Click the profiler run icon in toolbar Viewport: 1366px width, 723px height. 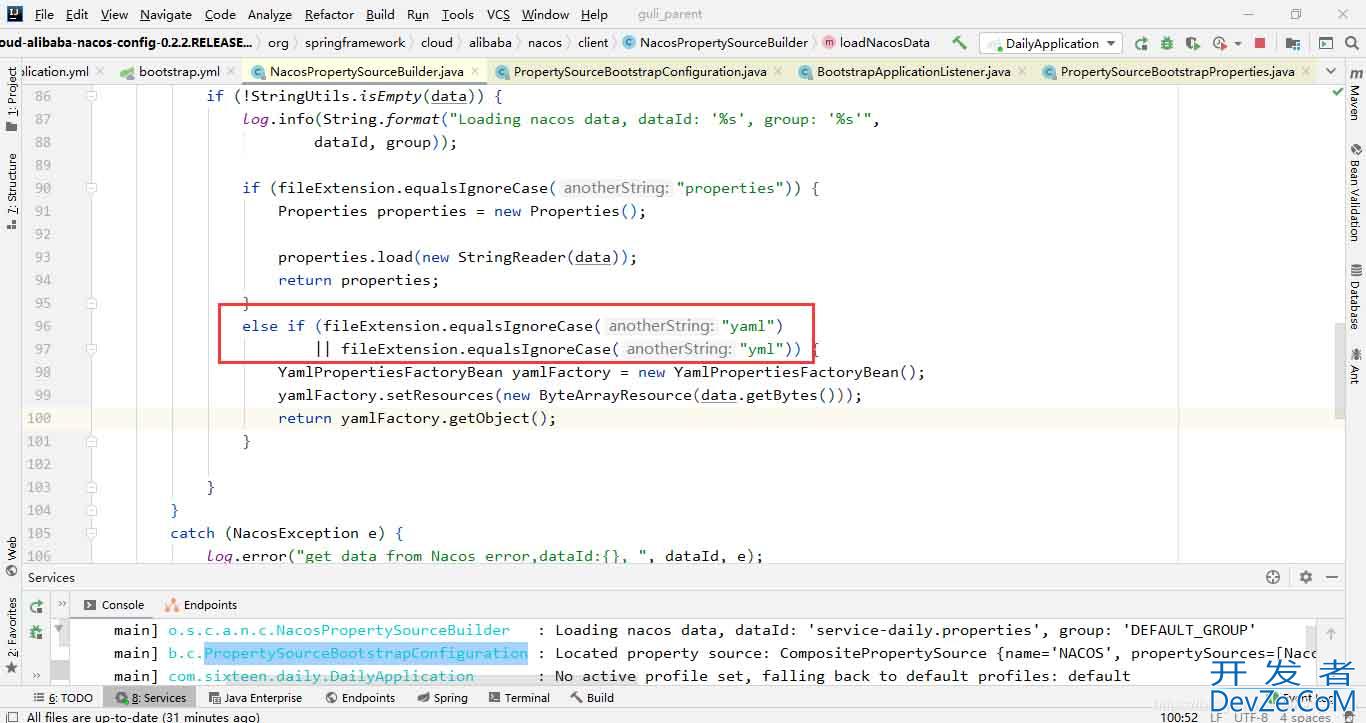1219,43
